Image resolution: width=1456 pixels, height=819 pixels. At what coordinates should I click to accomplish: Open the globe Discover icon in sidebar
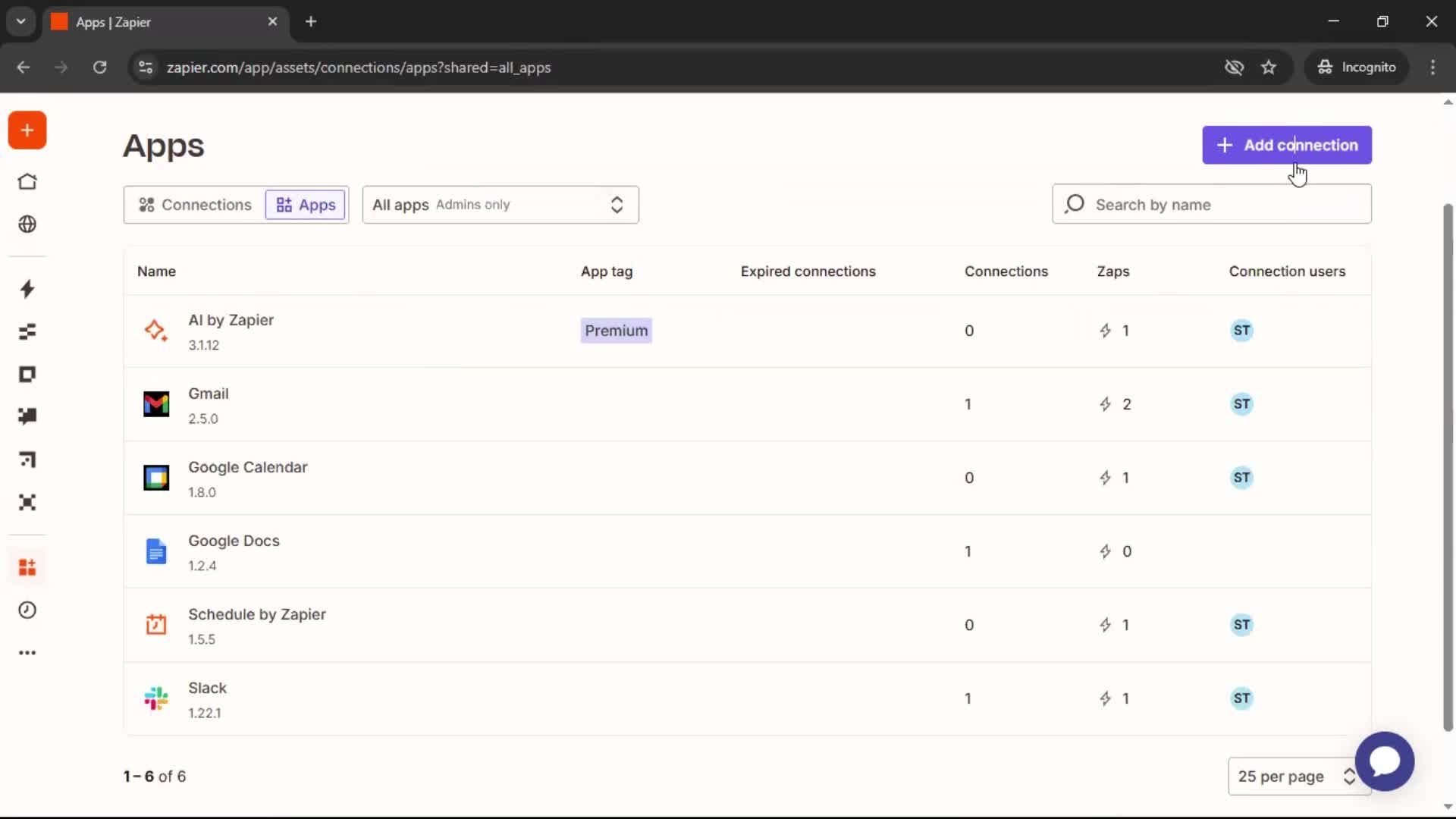point(27,224)
